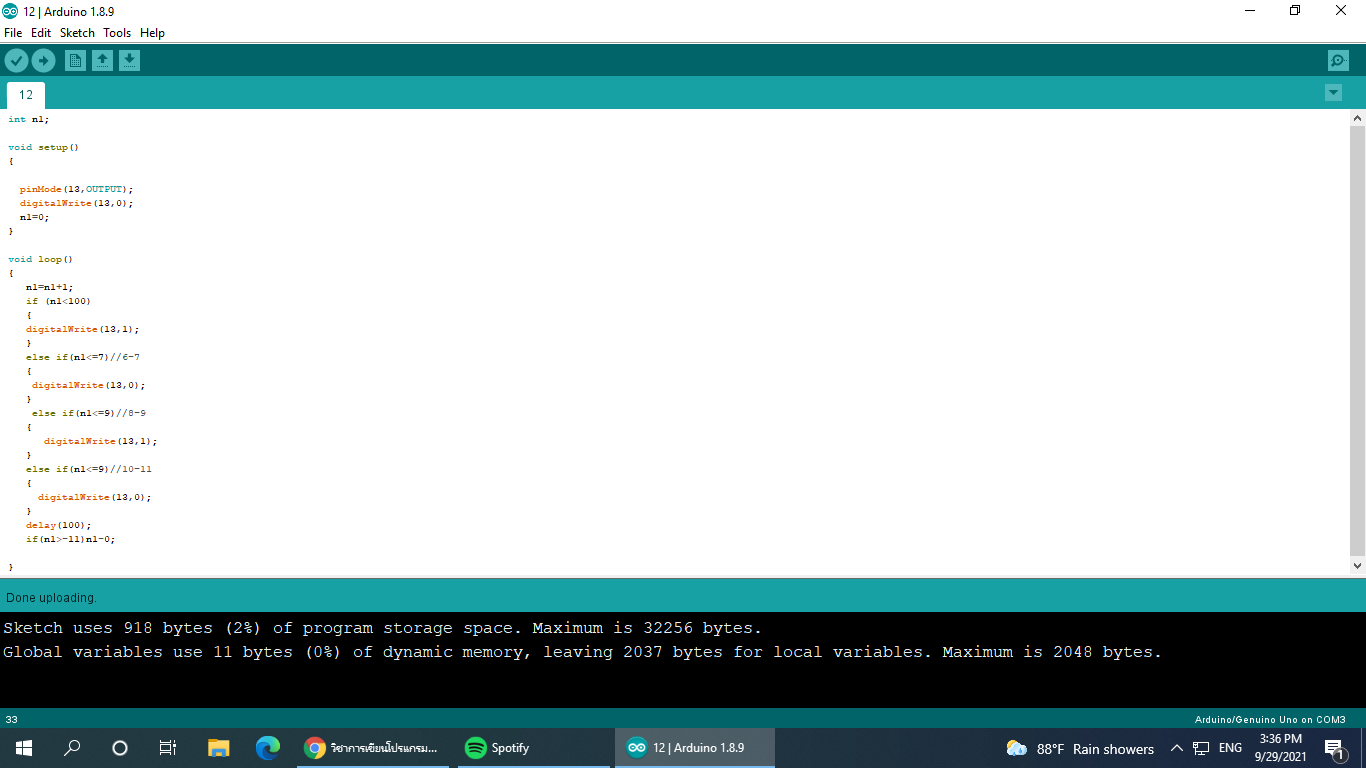Click the Windows Start button
Viewport: 1366px width, 768px height.
[24, 748]
